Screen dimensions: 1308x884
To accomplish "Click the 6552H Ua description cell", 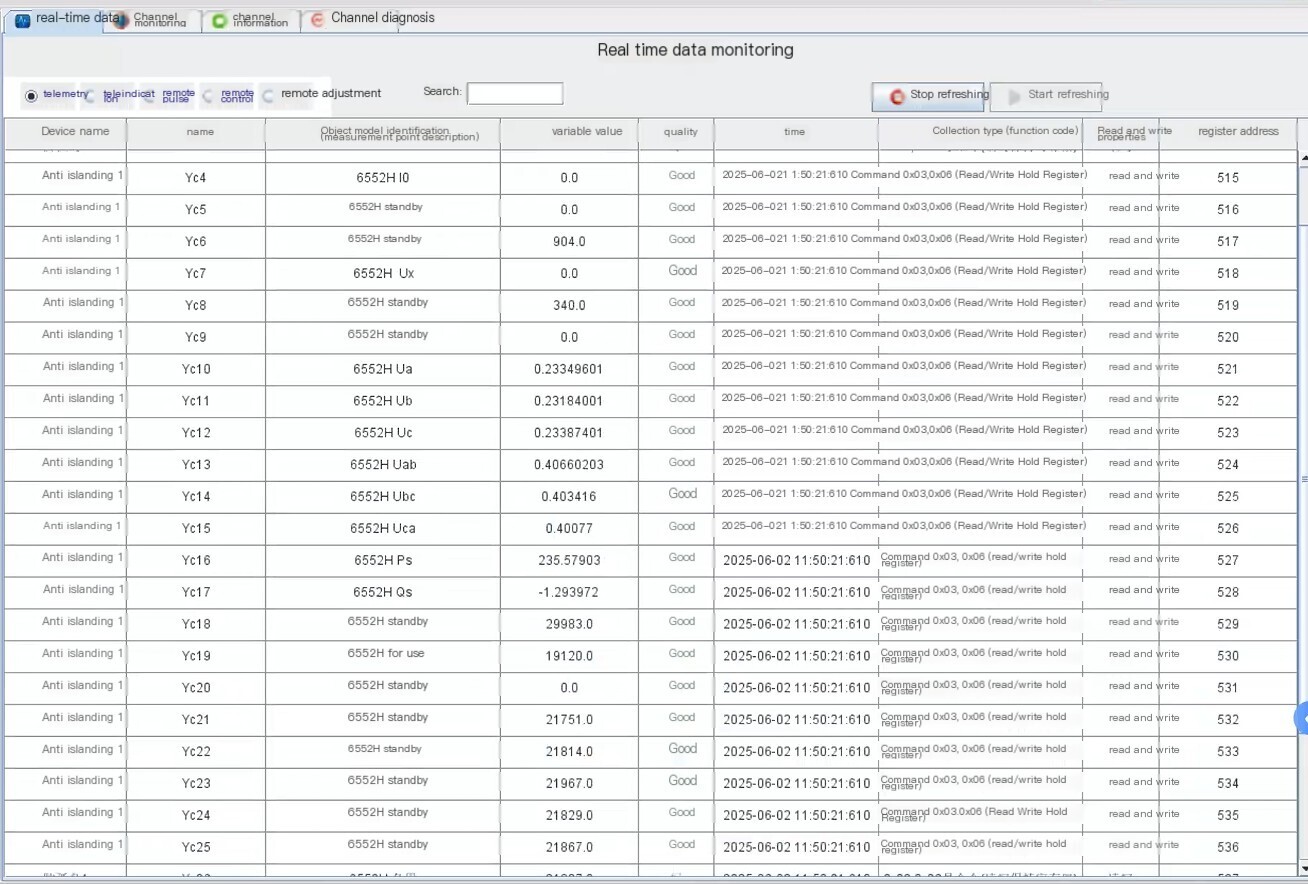I will pos(383,370).
